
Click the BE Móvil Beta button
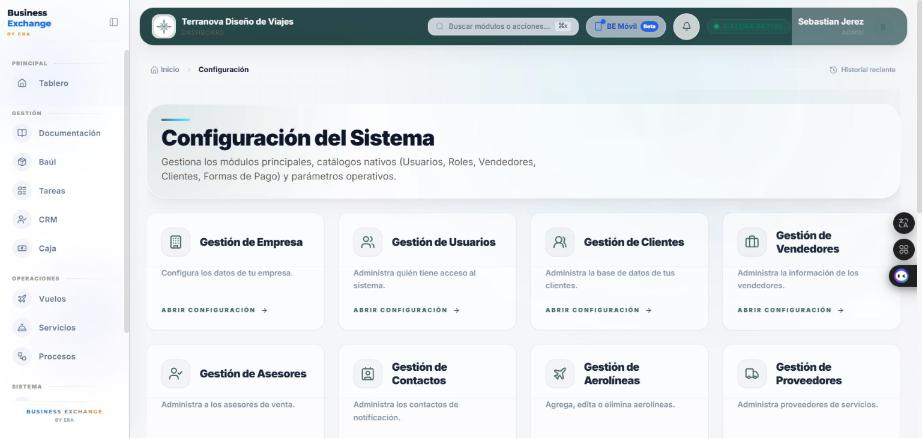tap(626, 26)
